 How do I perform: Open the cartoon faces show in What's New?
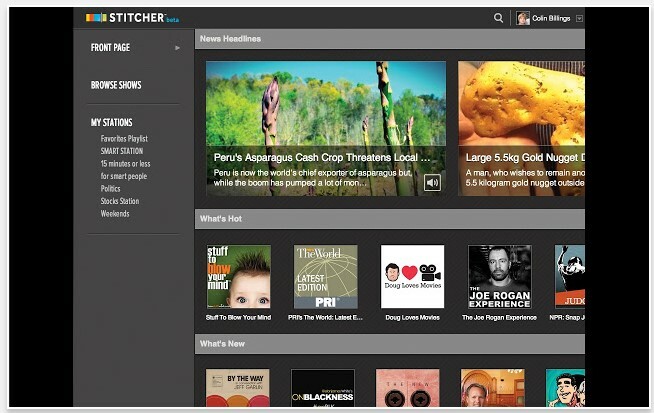[565, 388]
